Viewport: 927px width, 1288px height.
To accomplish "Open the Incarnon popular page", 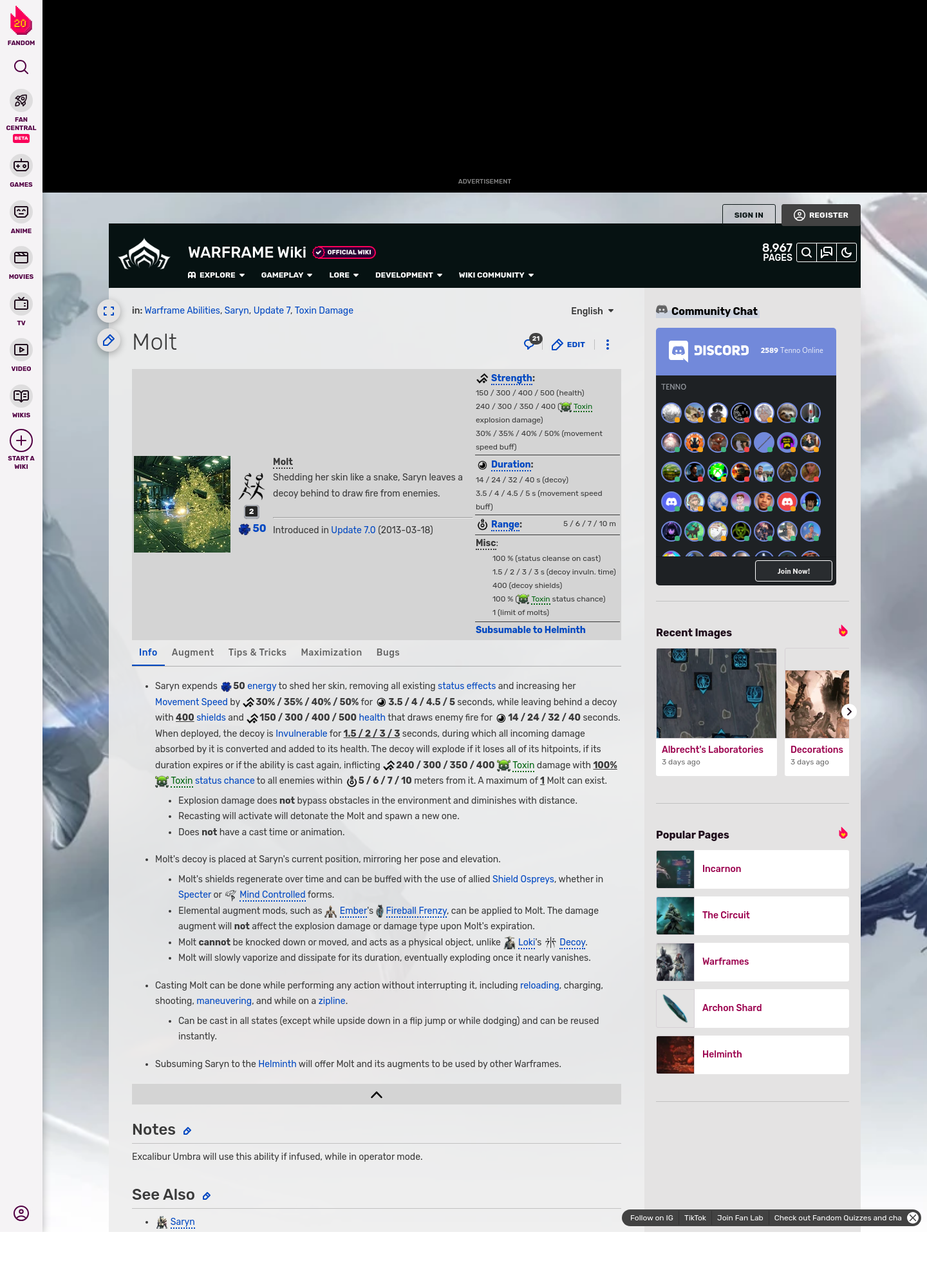I will click(x=753, y=869).
